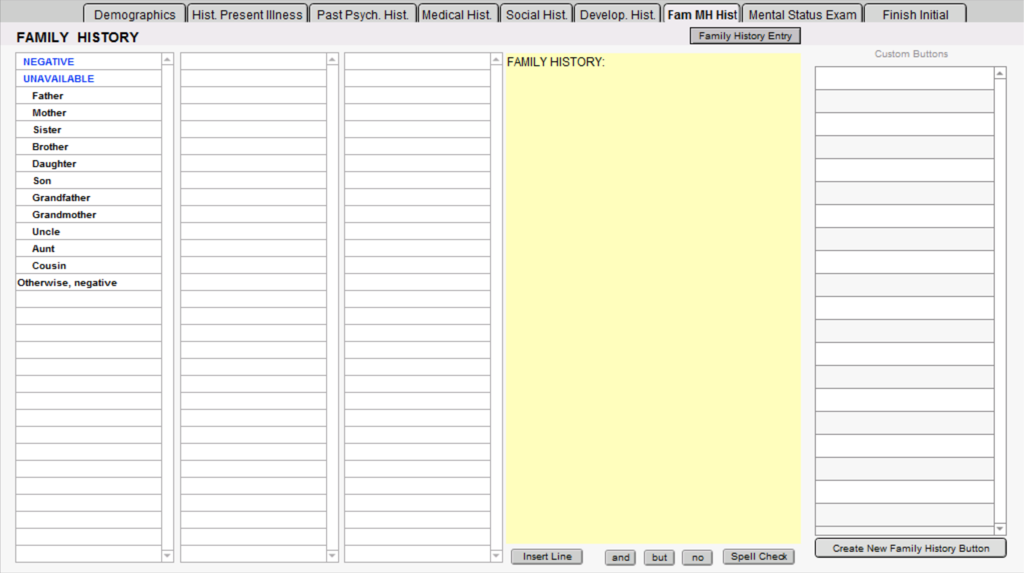Click first empty Custom Buttons slot
Image resolution: width=1024 pixels, height=573 pixels.
tap(904, 78)
